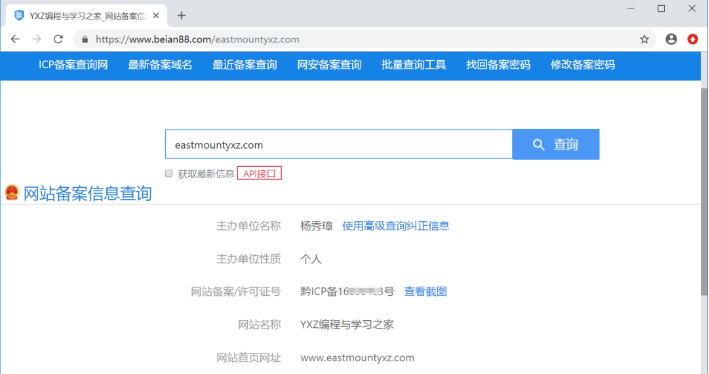
Task: Select the YXZ编程与学习之家 browser tab
Action: click(86, 16)
